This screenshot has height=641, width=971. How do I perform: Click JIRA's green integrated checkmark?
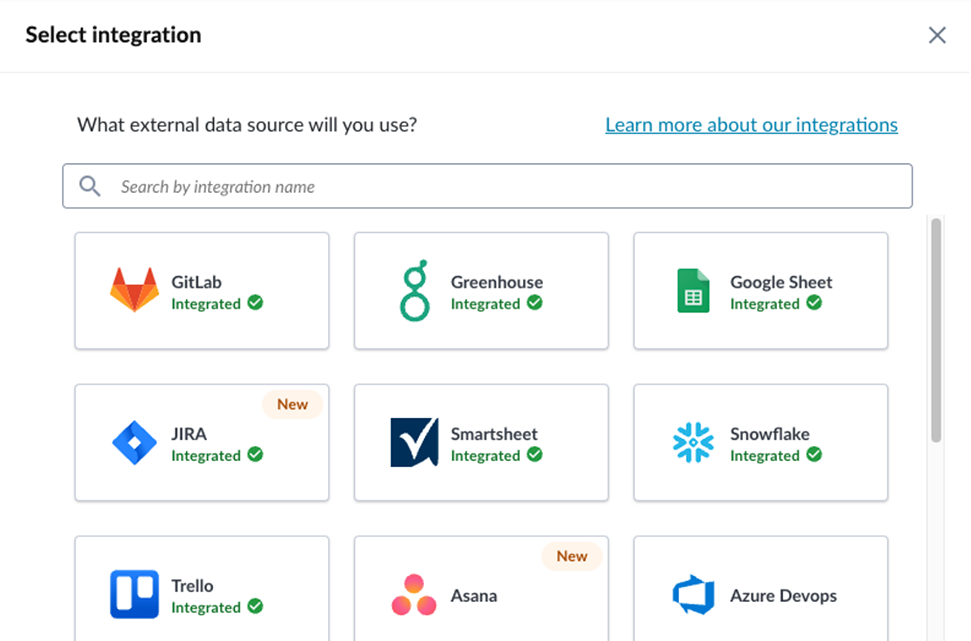(x=255, y=455)
